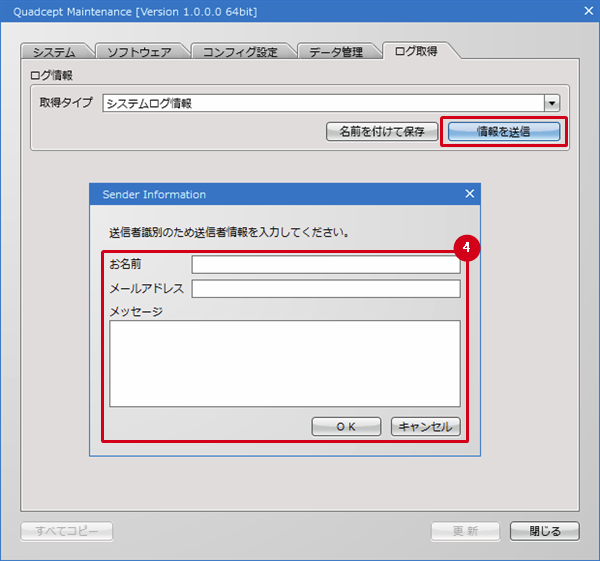
Task: Click into the メールアドレス field
Action: 325,289
